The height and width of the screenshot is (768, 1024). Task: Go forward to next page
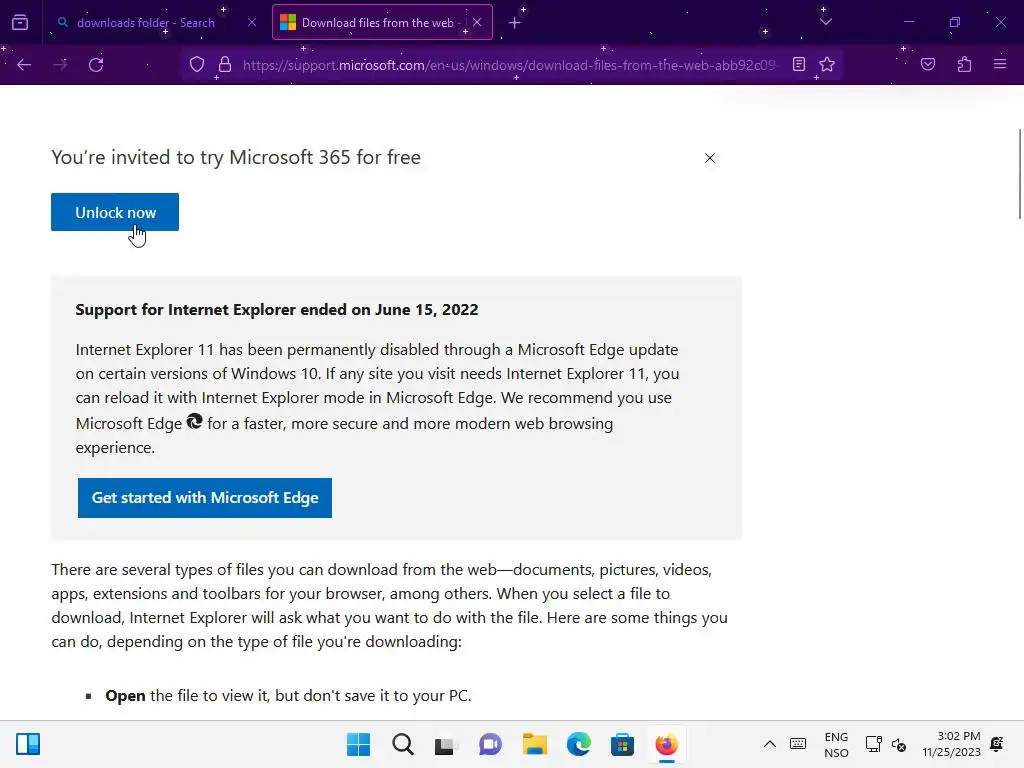(x=60, y=65)
